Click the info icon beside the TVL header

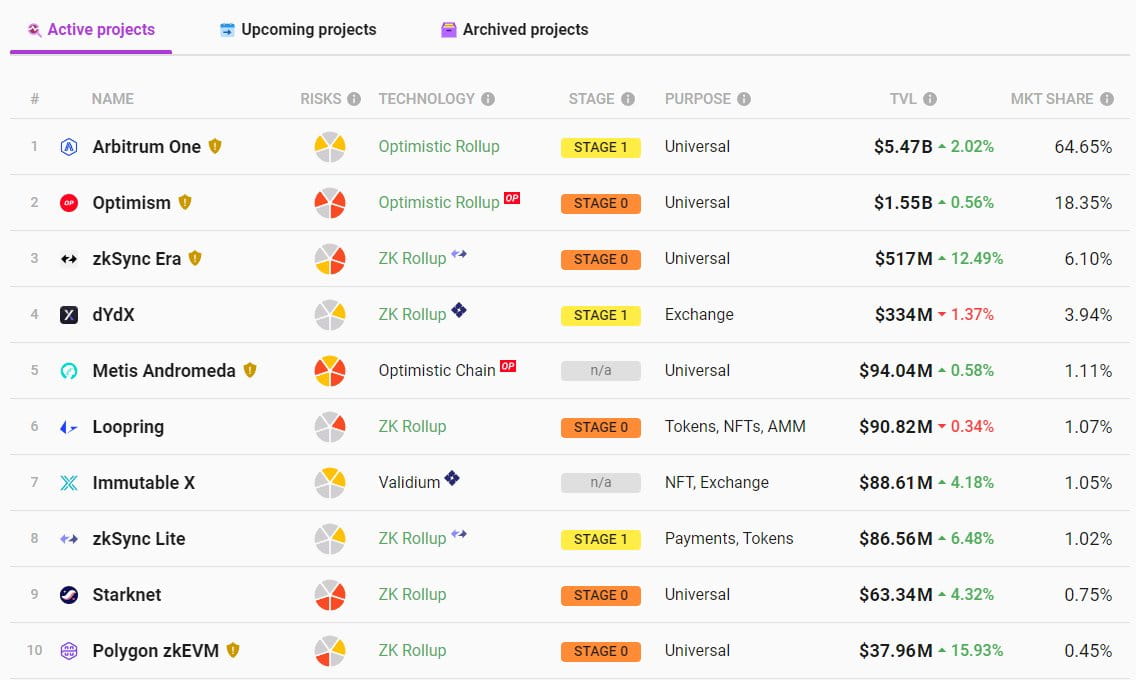pos(929,98)
